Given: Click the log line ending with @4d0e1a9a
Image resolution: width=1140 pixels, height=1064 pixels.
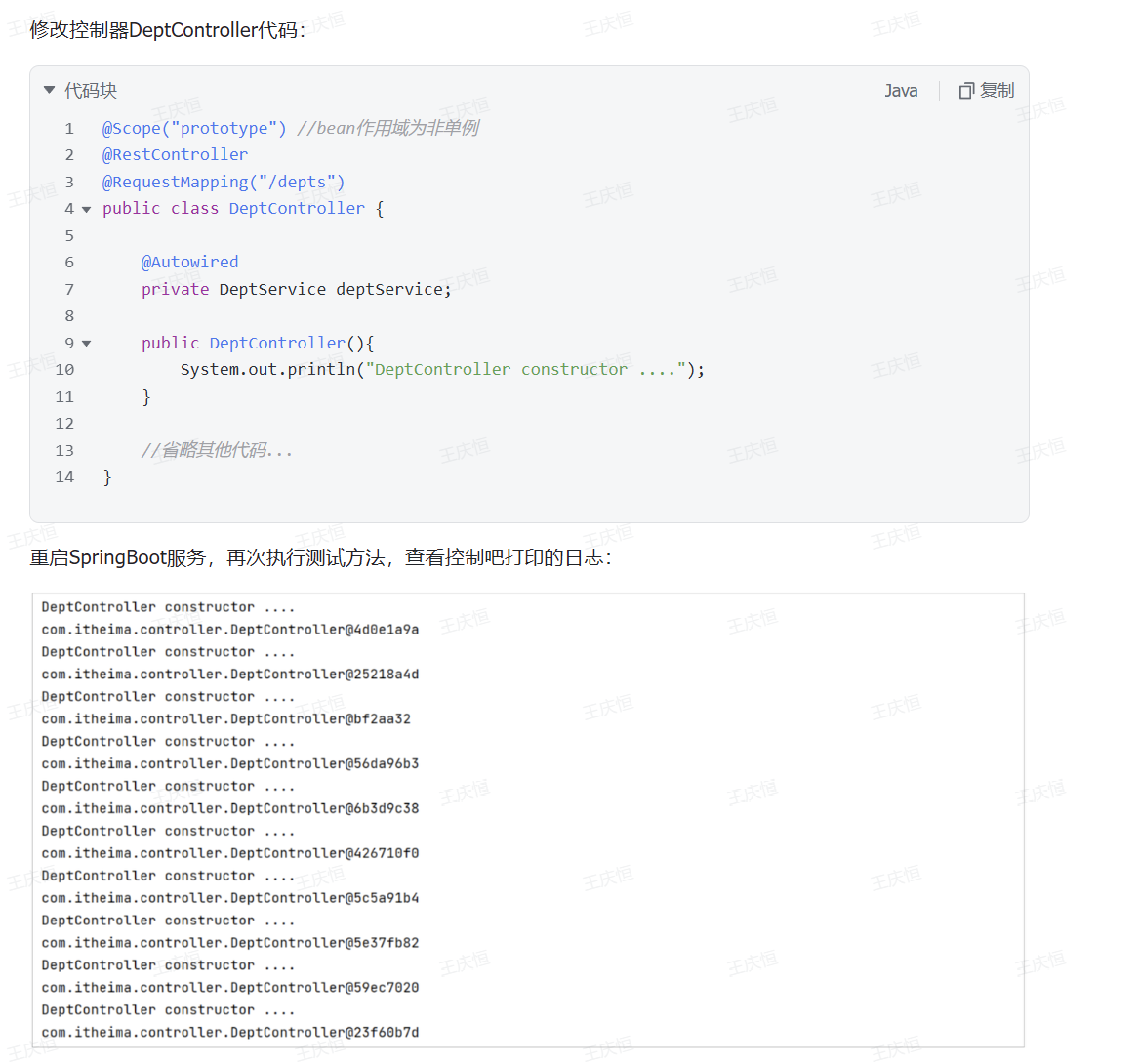Looking at the screenshot, I should [229, 630].
